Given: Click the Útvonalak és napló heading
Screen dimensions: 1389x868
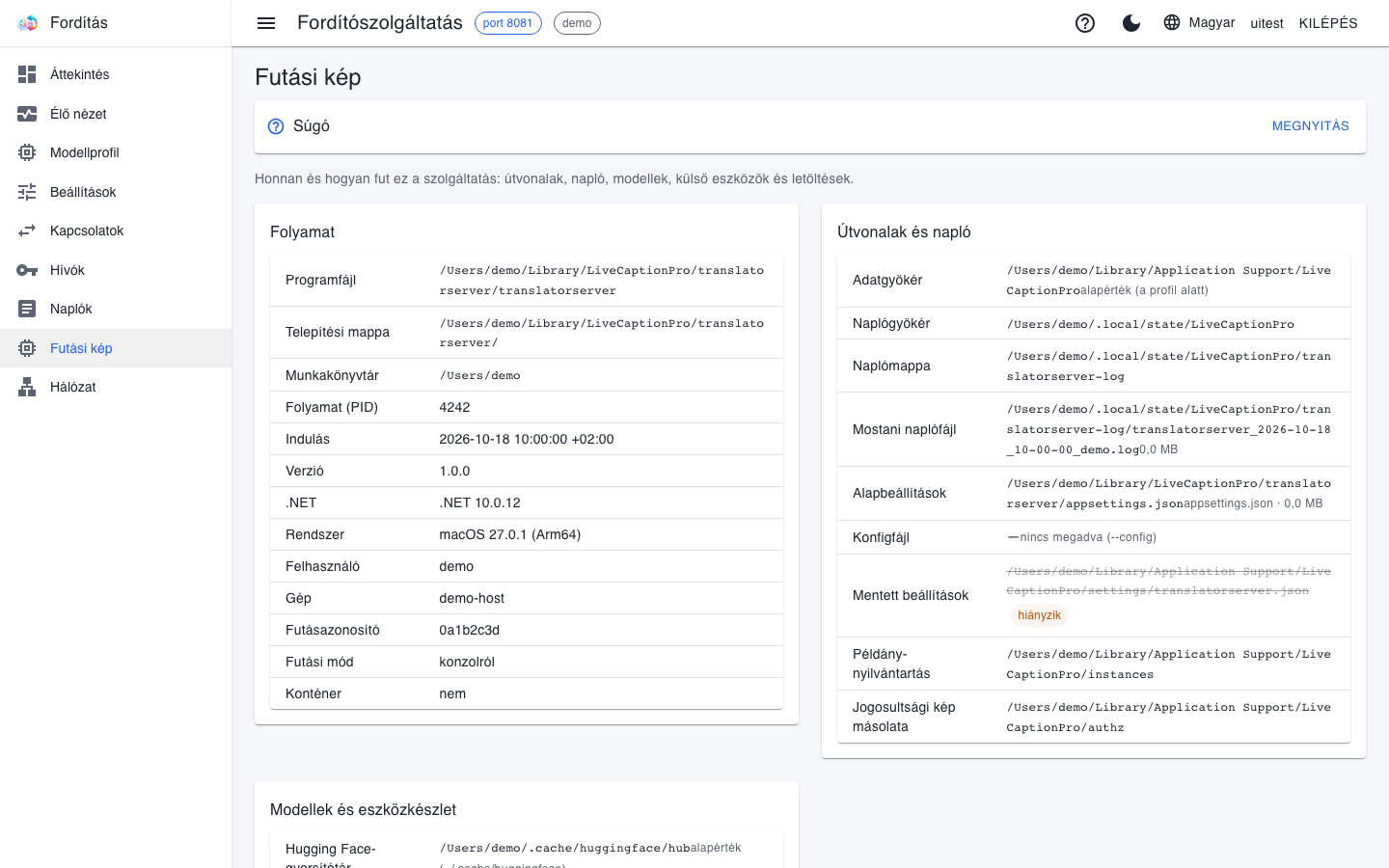Looking at the screenshot, I should click(x=904, y=232).
